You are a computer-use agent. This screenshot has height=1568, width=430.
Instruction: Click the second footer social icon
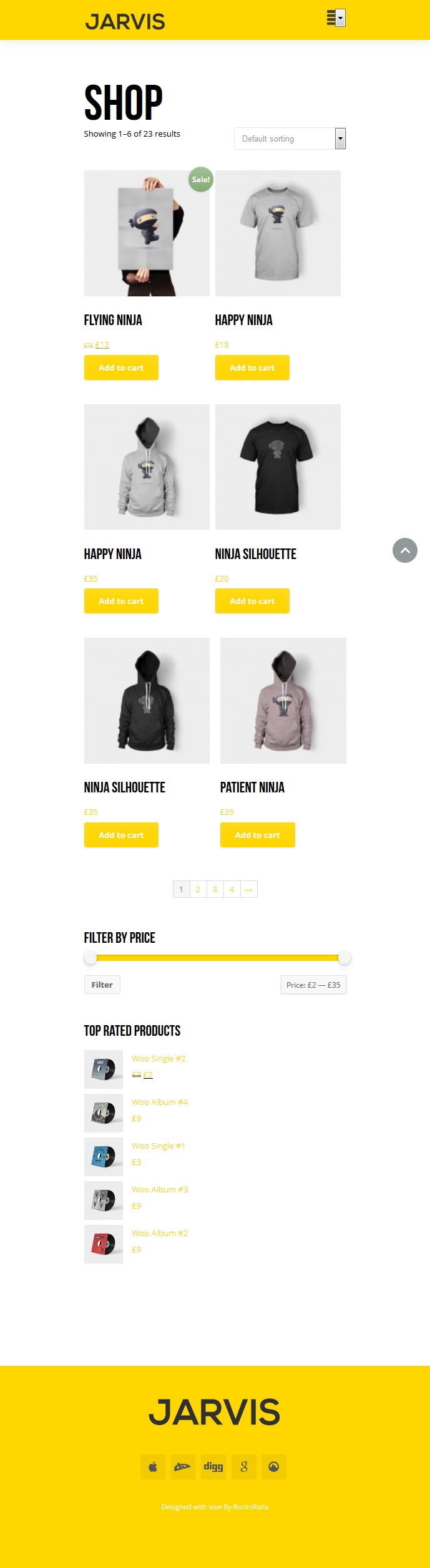click(x=183, y=1467)
